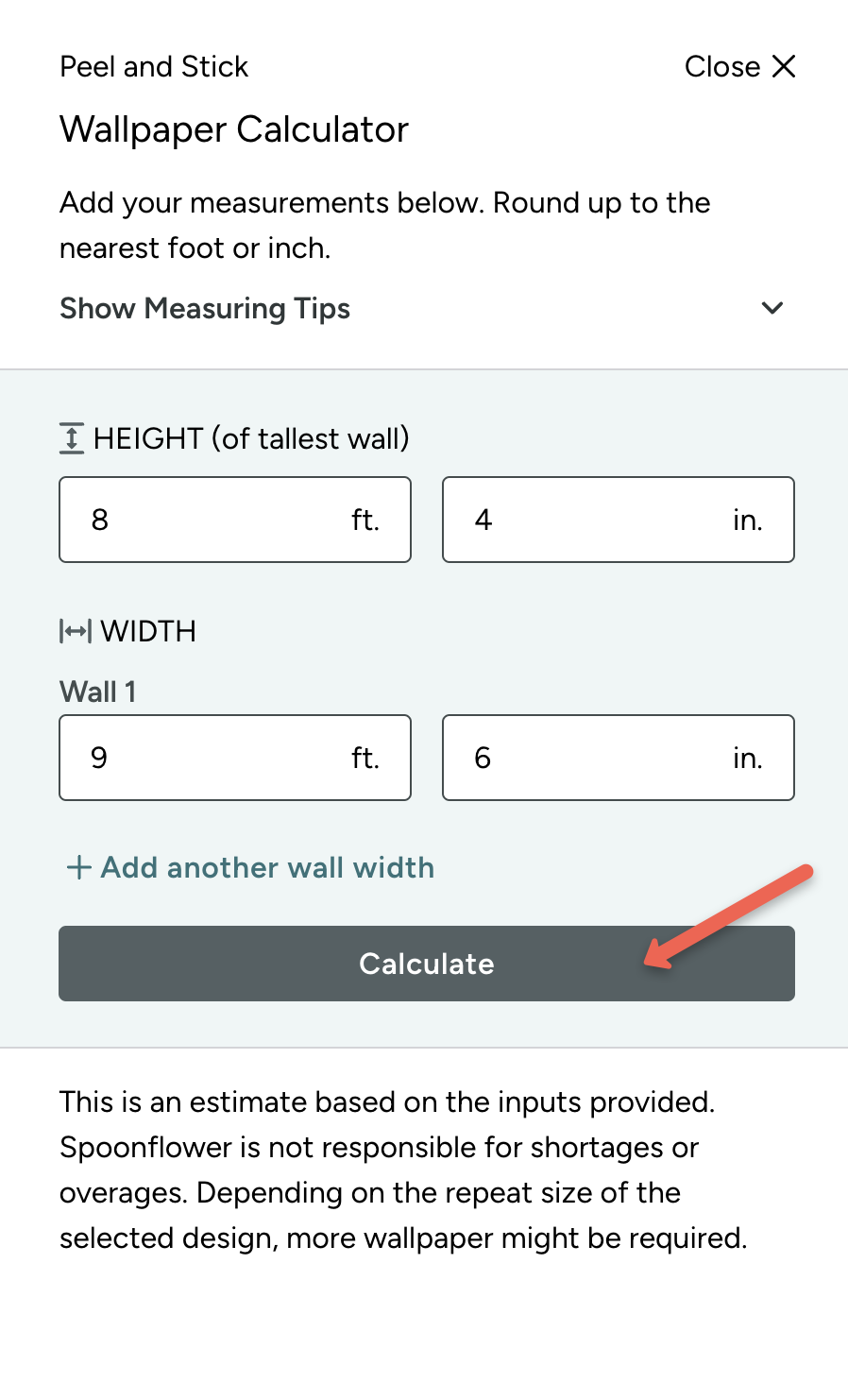The image size is (848, 1400).
Task: Click the plus icon for another wall
Action: (79, 867)
